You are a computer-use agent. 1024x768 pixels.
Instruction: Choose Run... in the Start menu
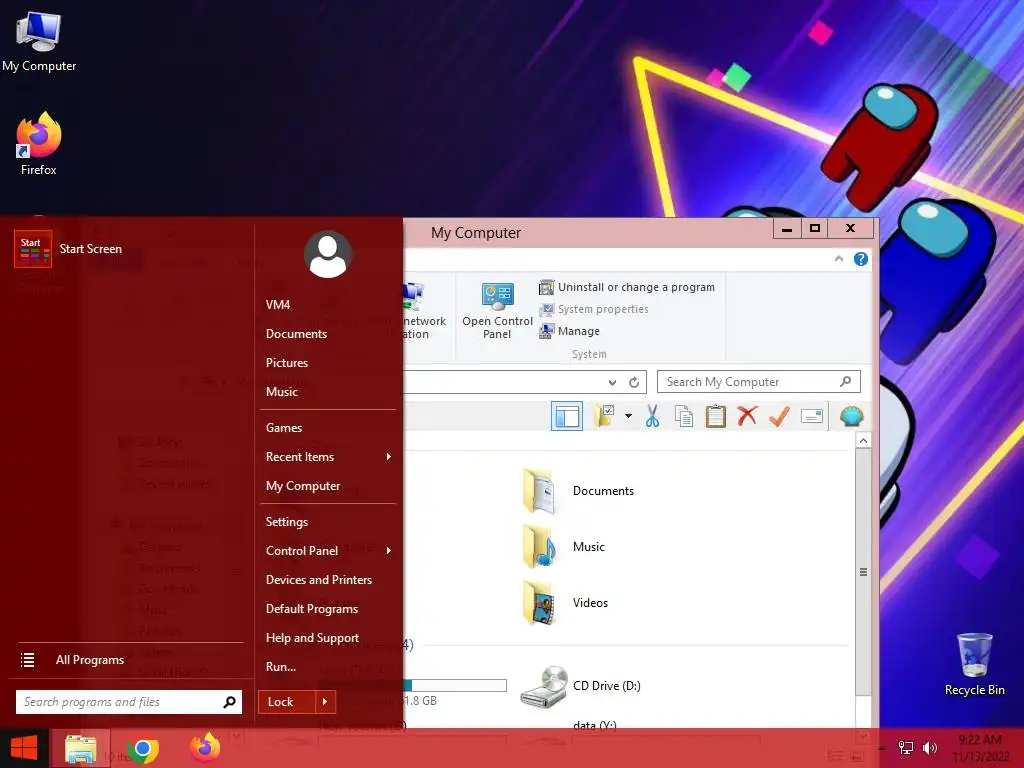[281, 667]
